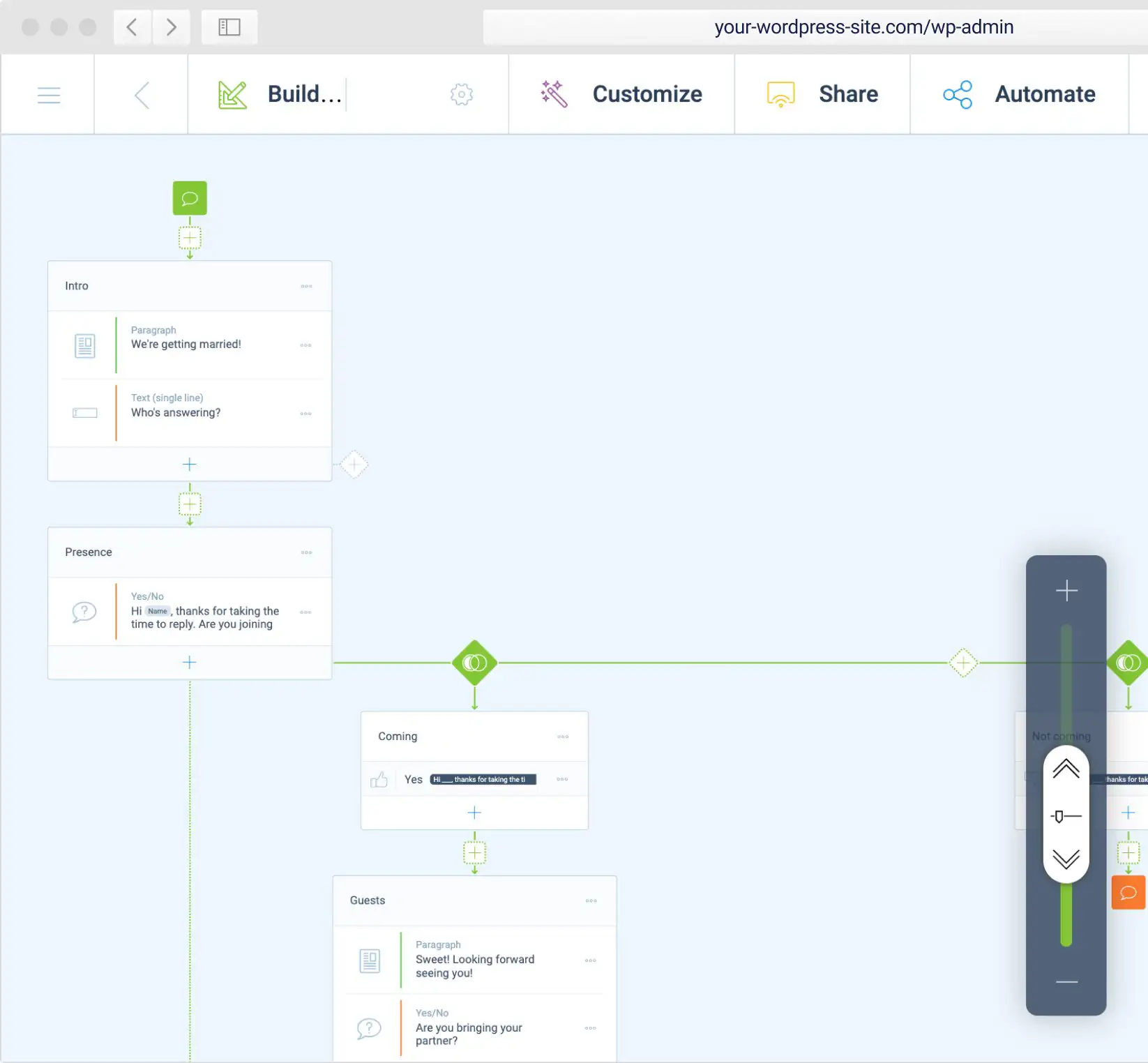
Task: Click the orange end speech-bubble node
Action: (1128, 893)
